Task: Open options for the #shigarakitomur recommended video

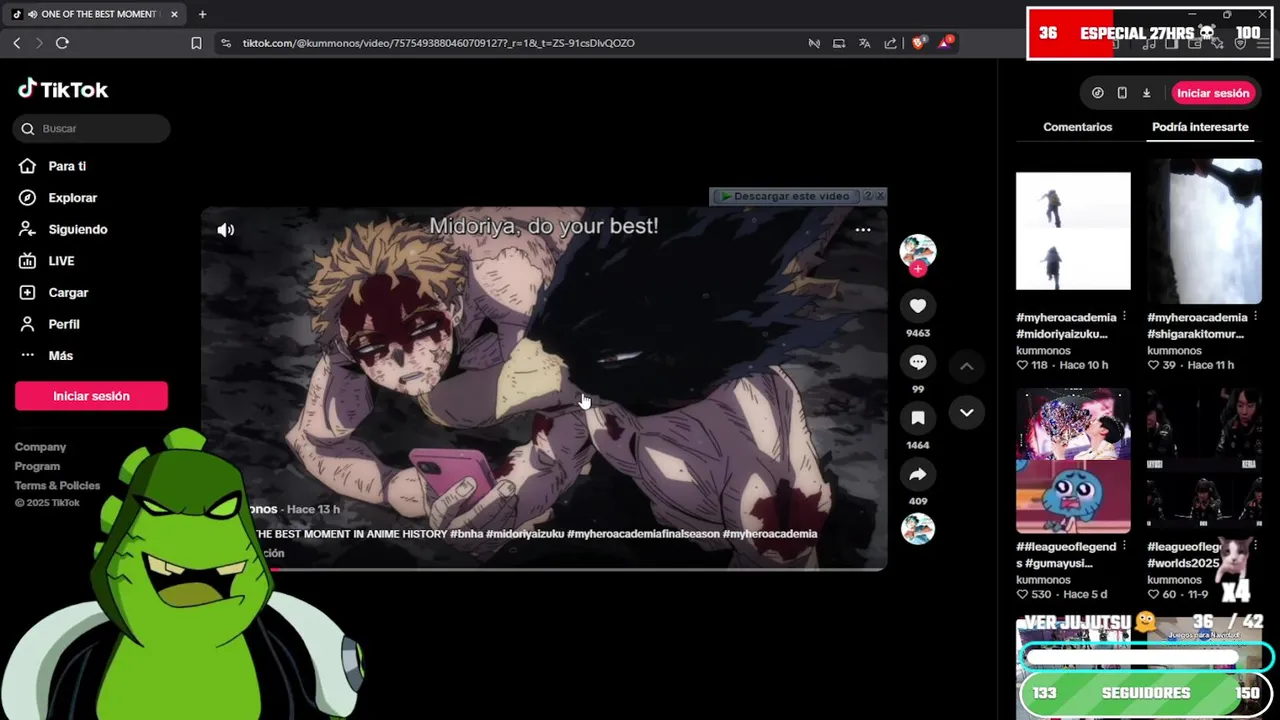Action: pos(1255,316)
